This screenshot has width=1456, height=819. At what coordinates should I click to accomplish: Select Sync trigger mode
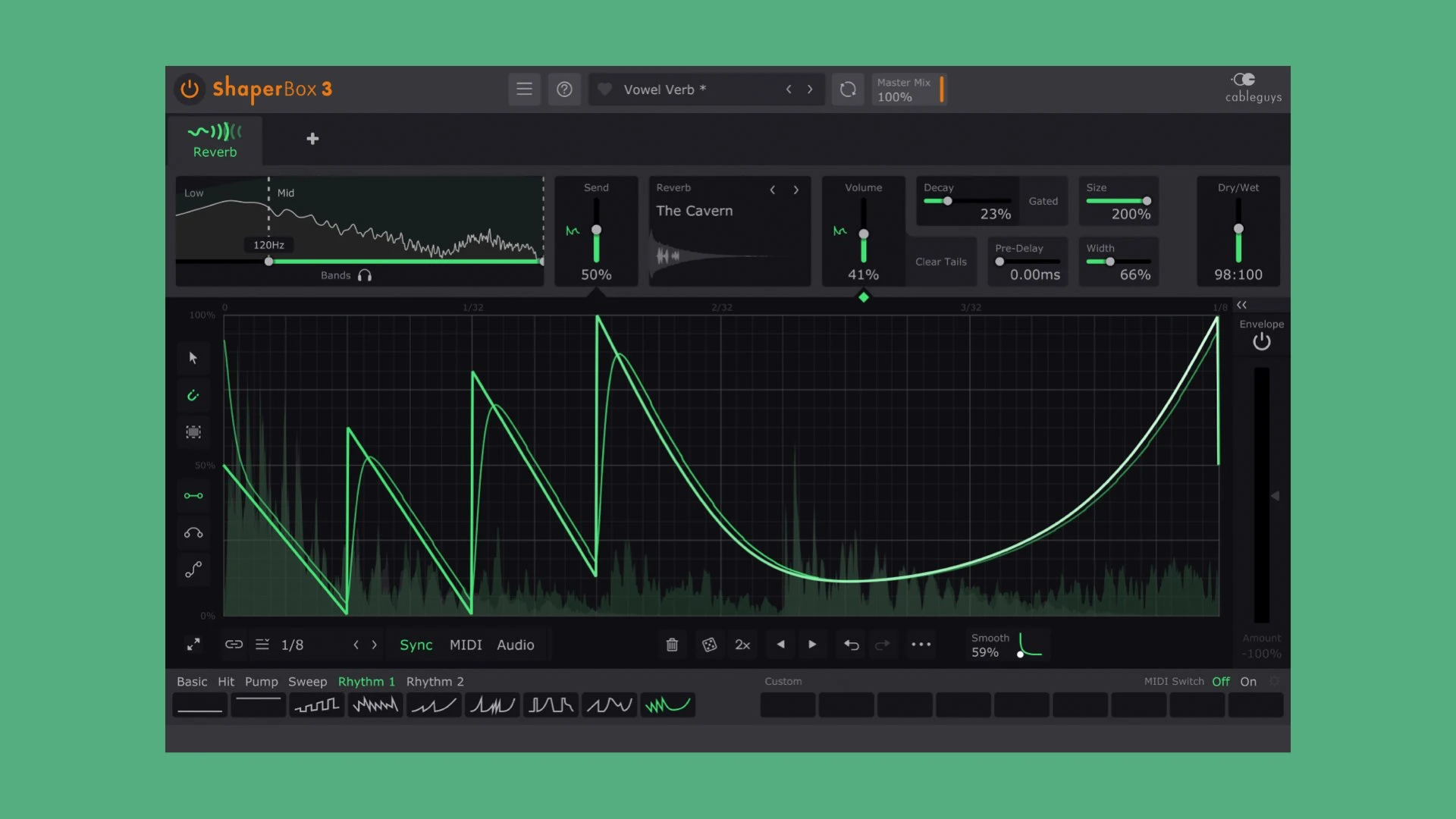point(416,645)
